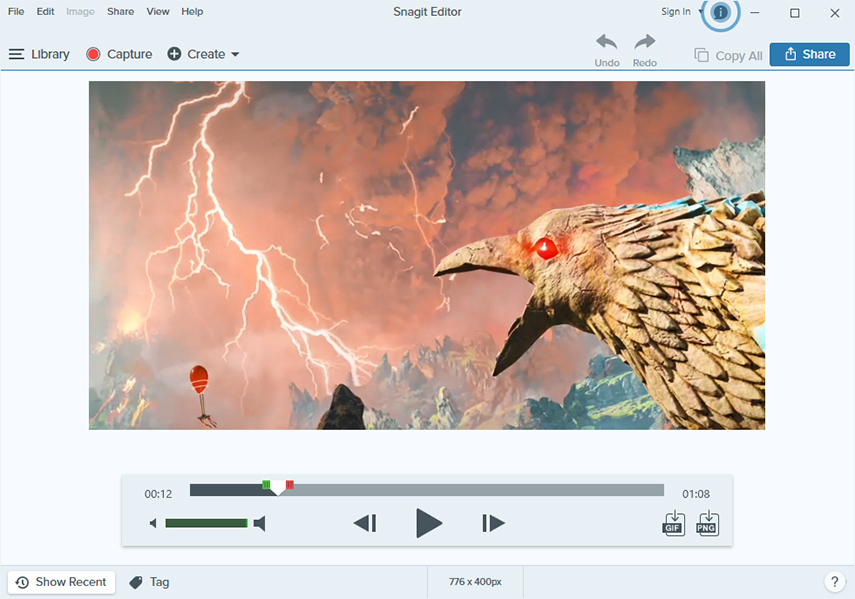Step forward one frame

pyautogui.click(x=493, y=523)
